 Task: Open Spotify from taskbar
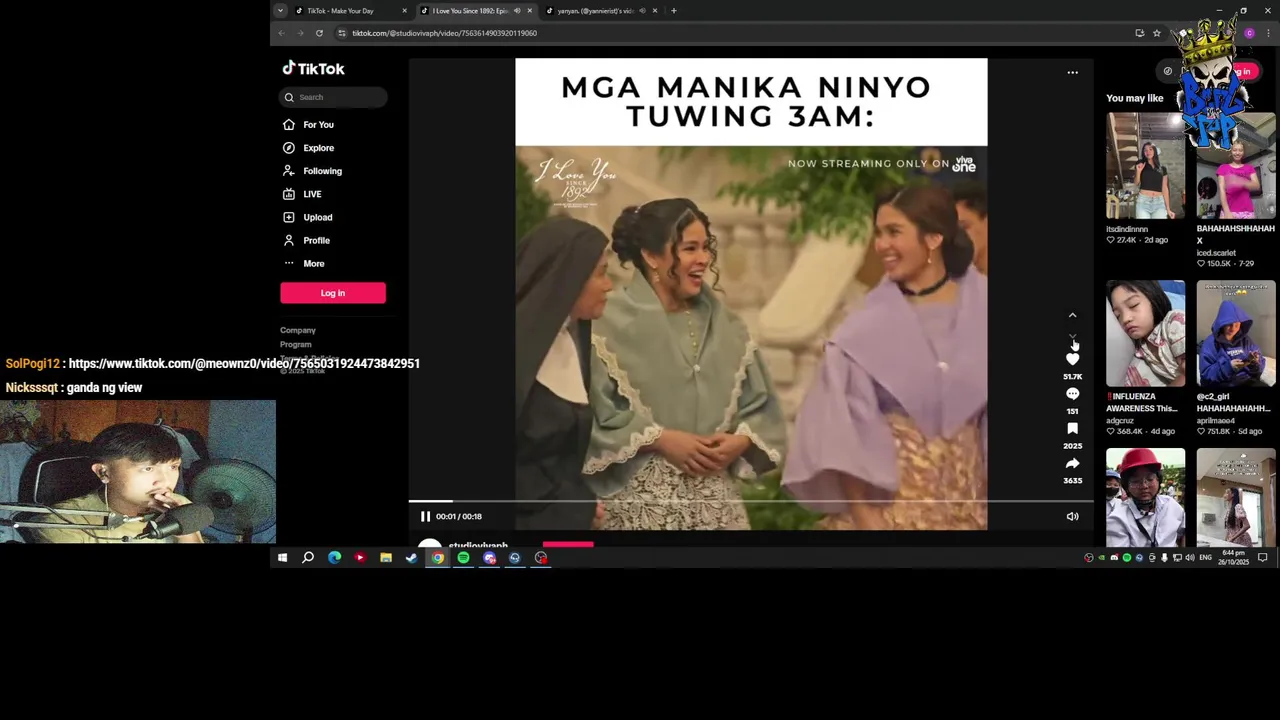click(464, 558)
